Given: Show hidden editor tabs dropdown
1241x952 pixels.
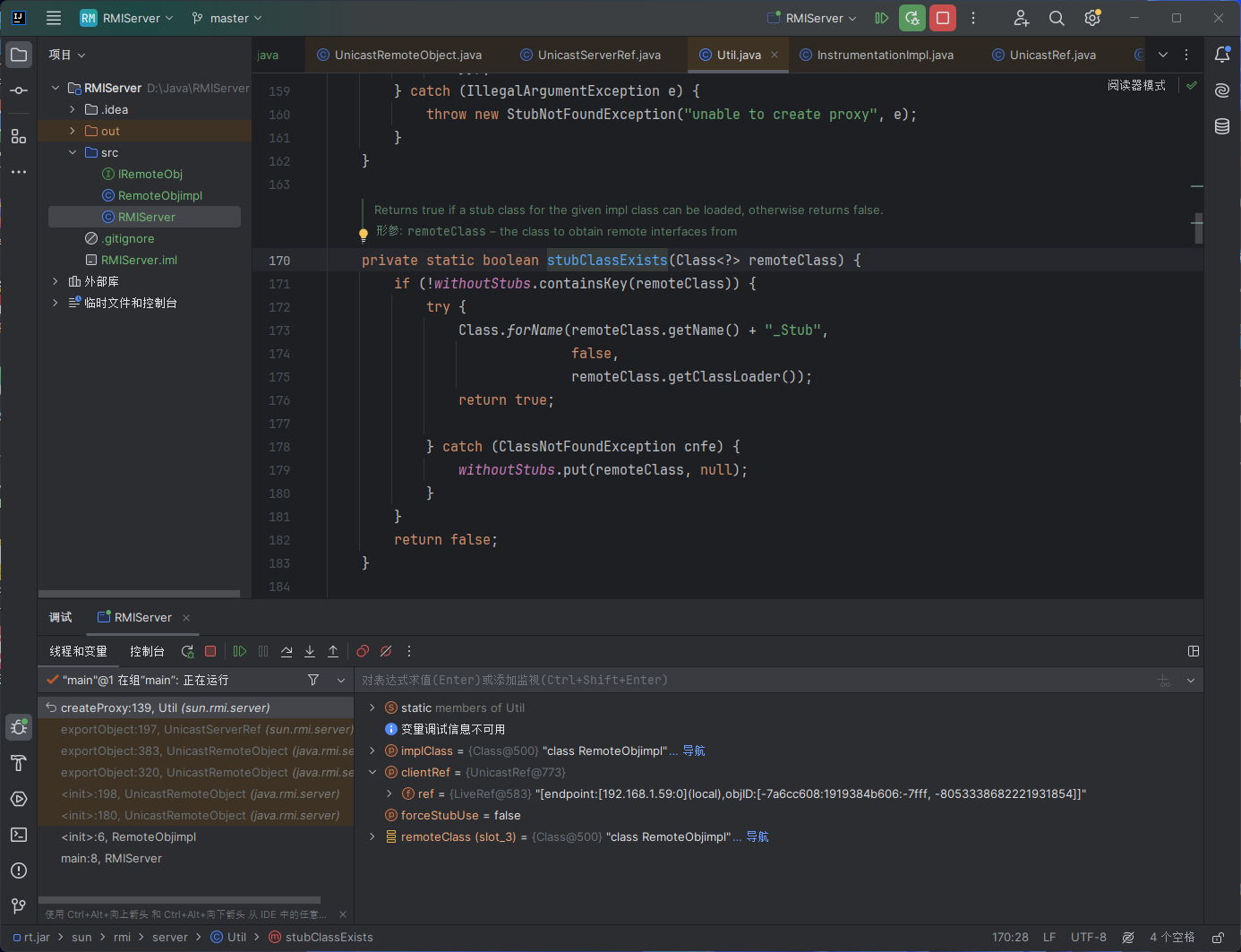Looking at the screenshot, I should 1163,55.
